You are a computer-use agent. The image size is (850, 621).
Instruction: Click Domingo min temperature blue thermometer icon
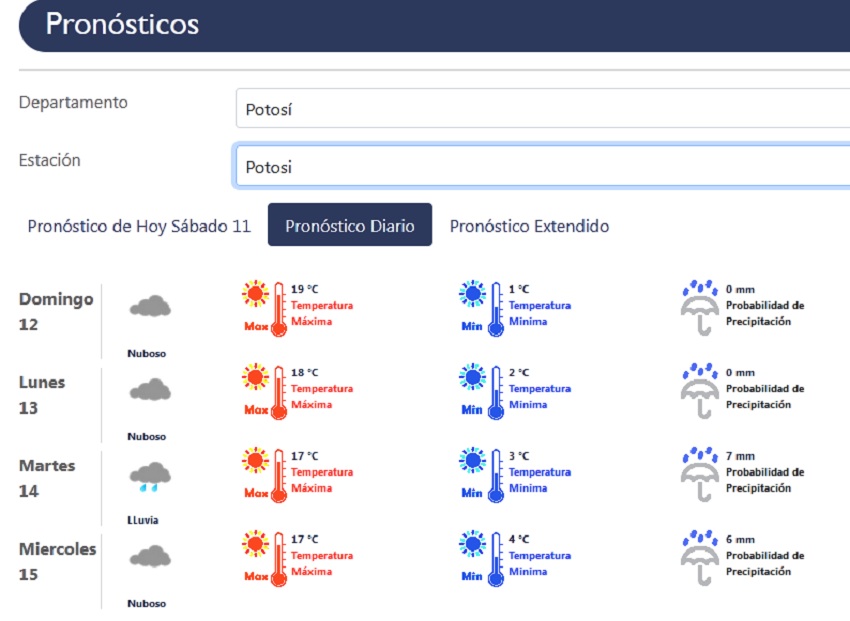point(482,307)
